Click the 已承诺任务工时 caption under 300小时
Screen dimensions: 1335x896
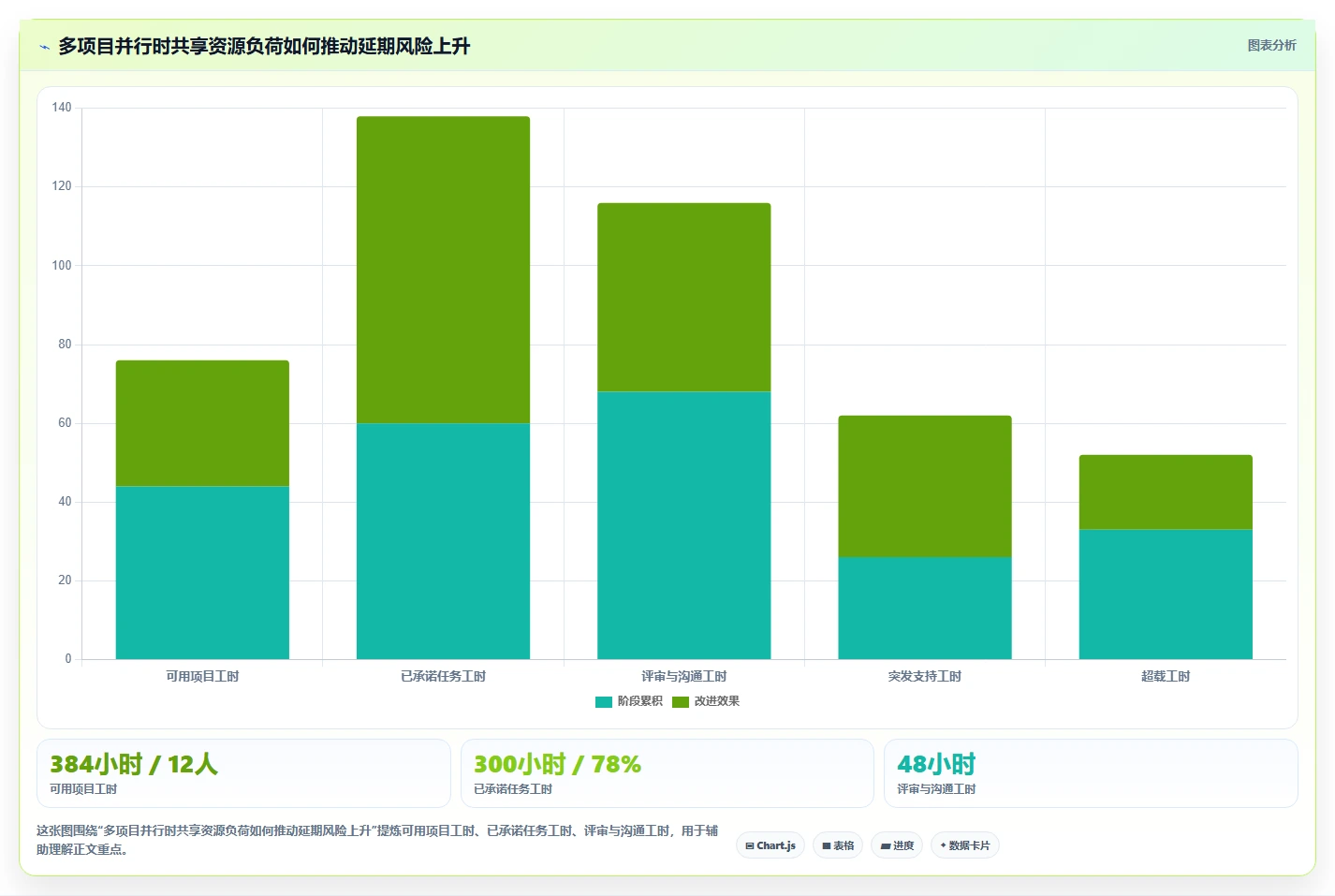pyautogui.click(x=513, y=789)
